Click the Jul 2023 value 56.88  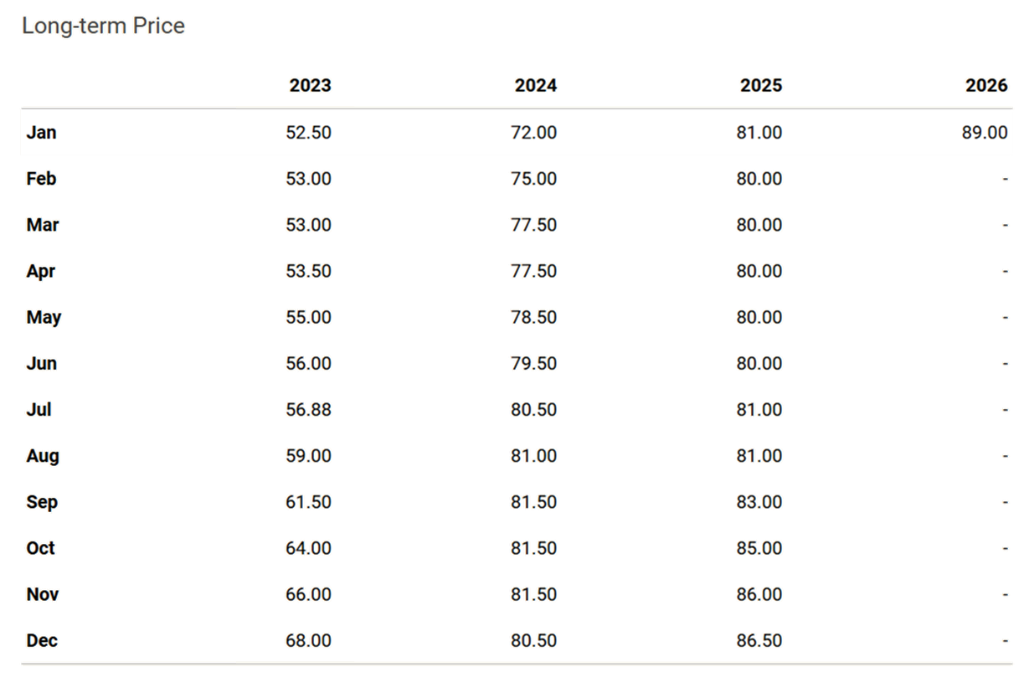308,409
